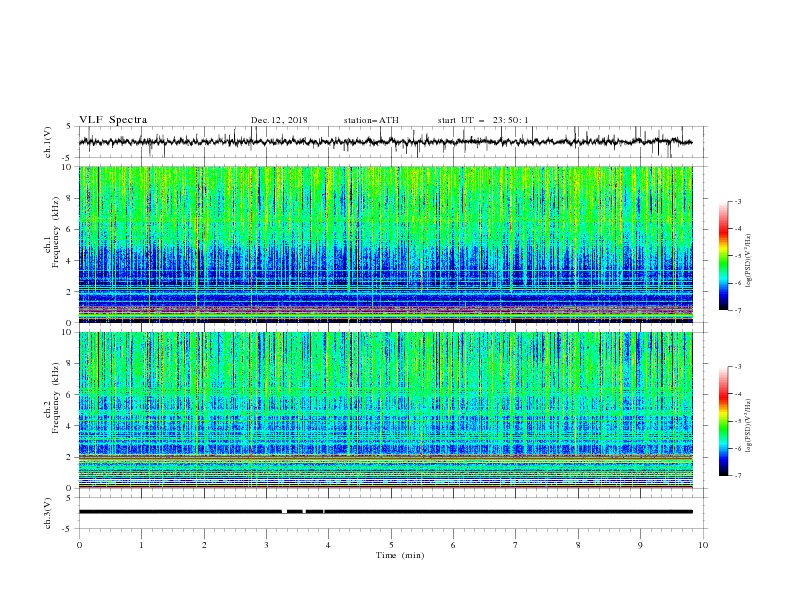This screenshot has width=792, height=612.
Task: Click the first white gap in ch.3 trace
Action: click(x=284, y=512)
